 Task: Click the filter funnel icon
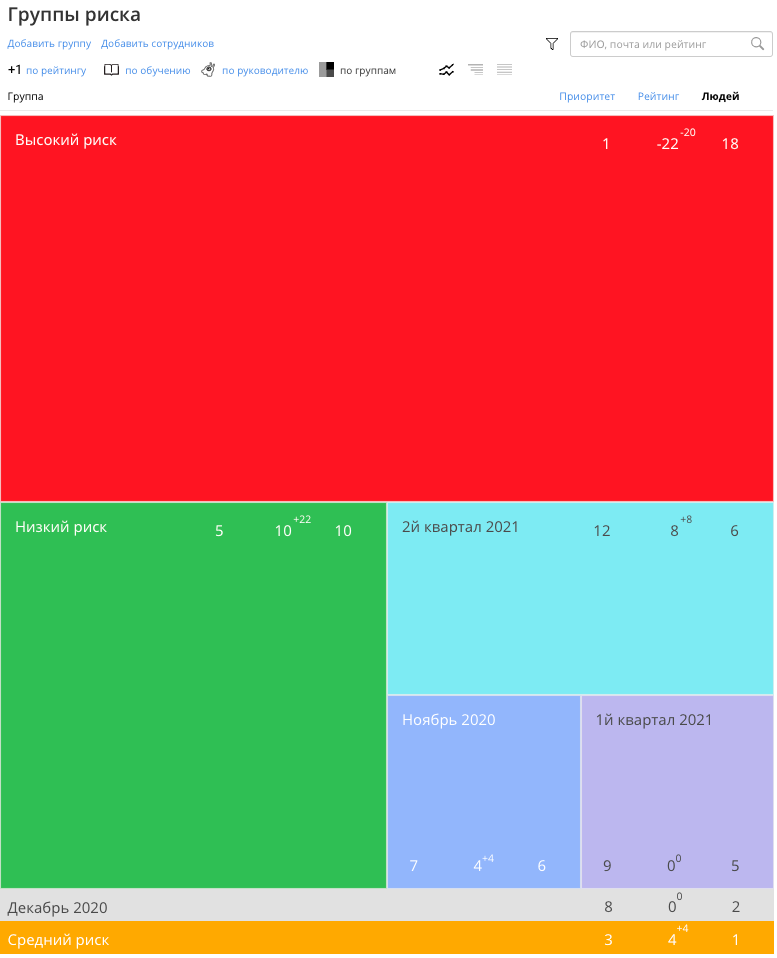(x=553, y=44)
